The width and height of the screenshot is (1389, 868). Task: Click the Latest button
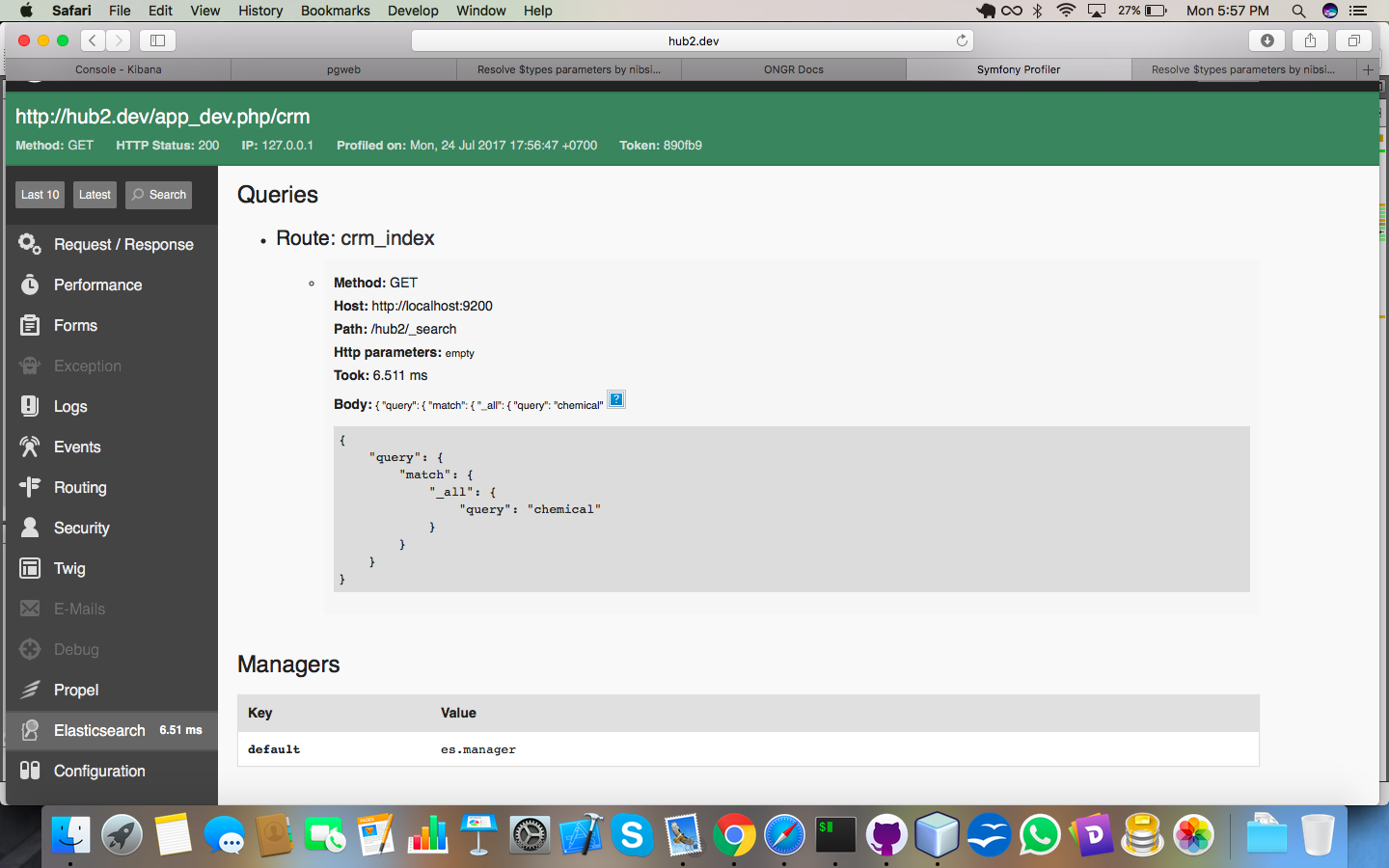[94, 195]
